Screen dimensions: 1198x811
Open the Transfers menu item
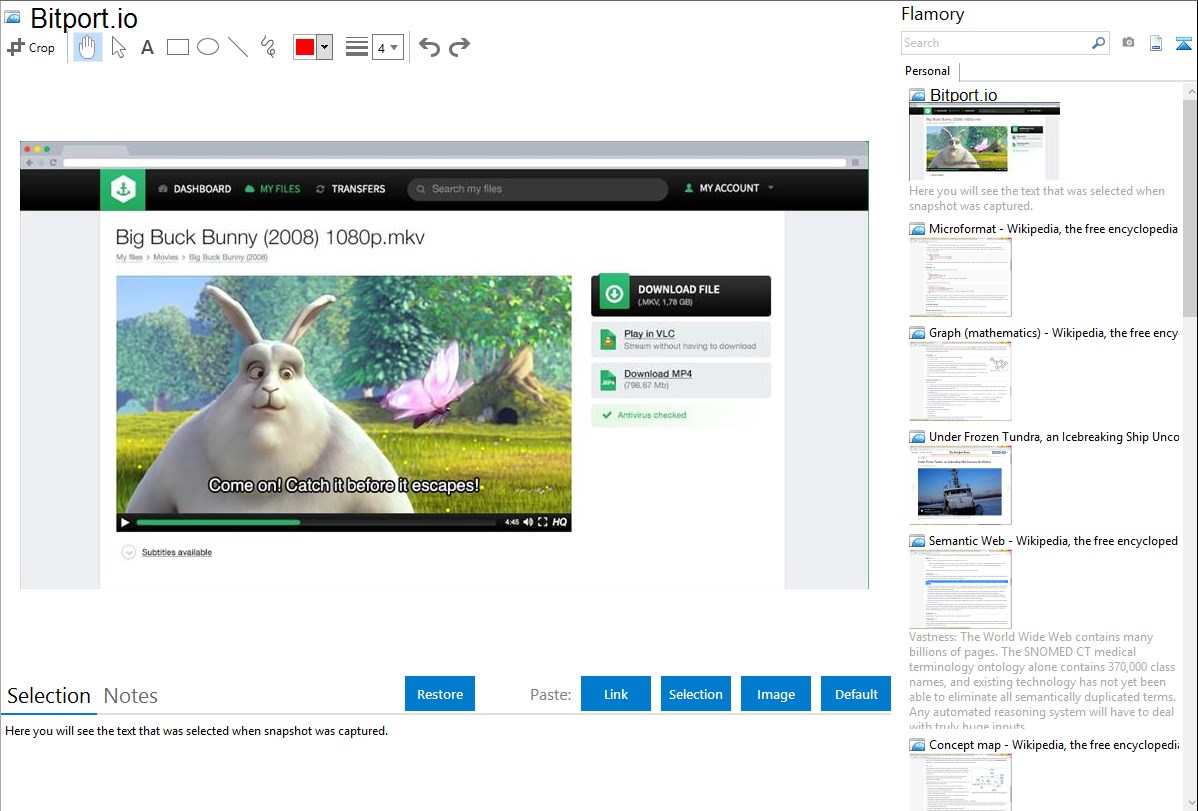(351, 189)
